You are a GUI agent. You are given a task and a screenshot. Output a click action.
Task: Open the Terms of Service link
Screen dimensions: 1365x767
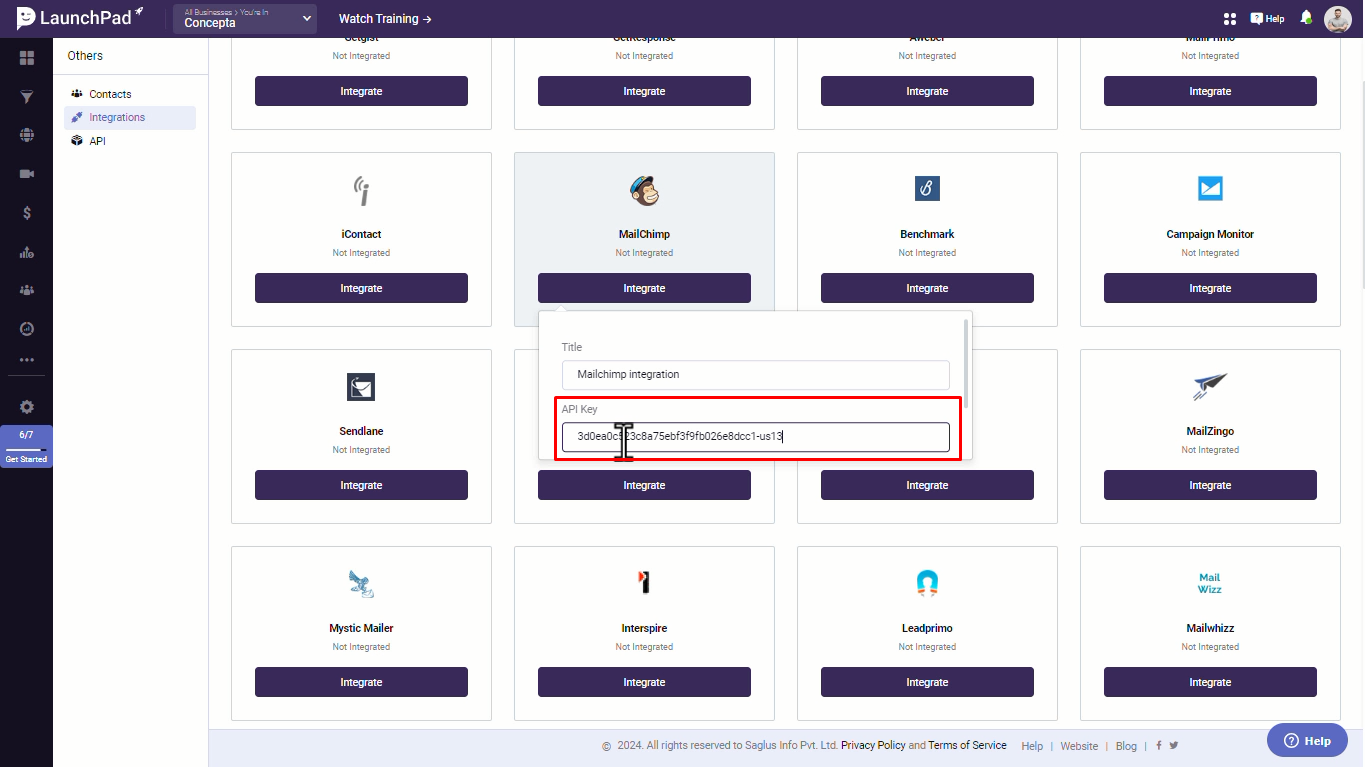967,745
